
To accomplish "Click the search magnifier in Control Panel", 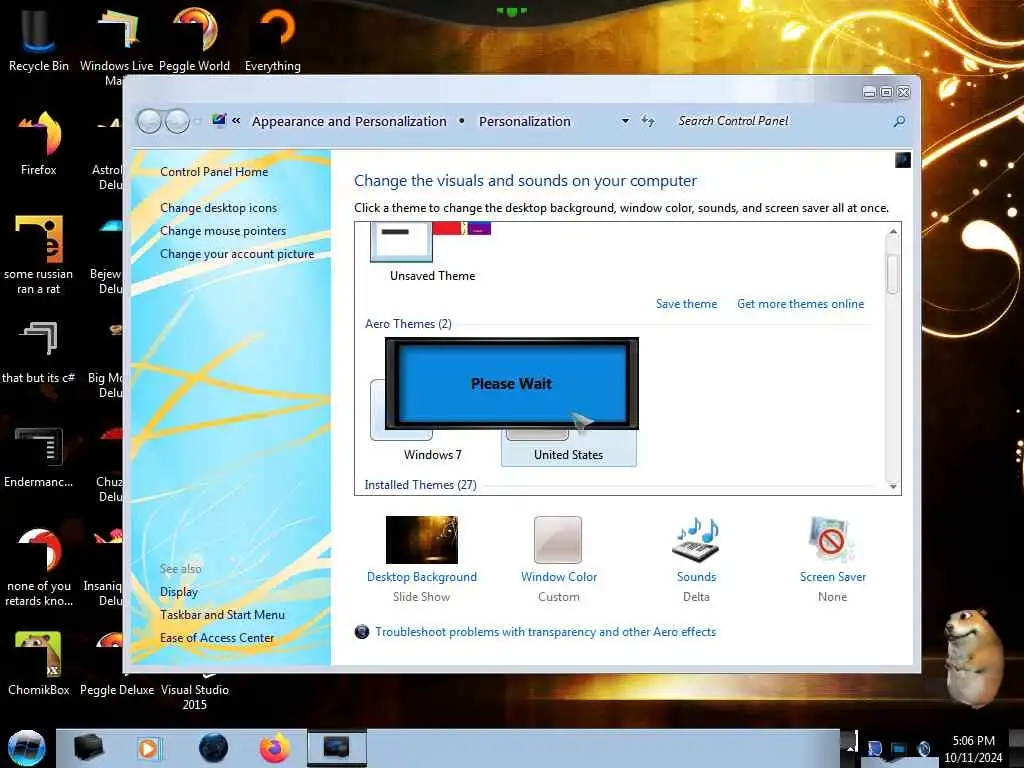I will [x=899, y=121].
